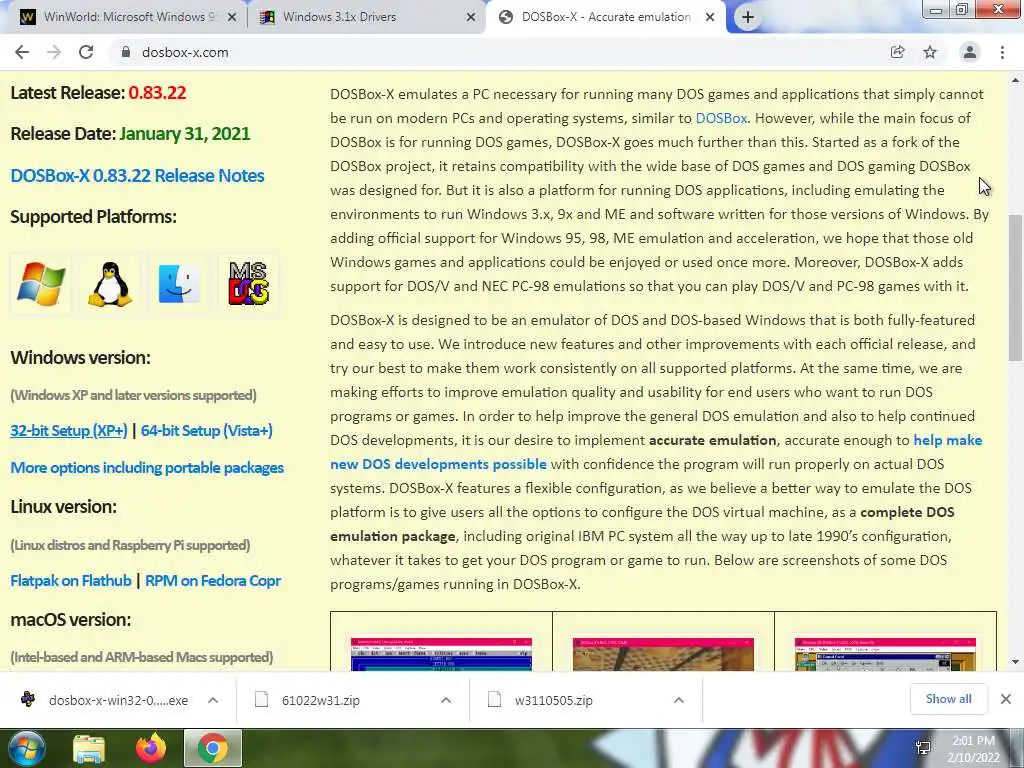Close the Windows 3.1x Drivers tab
Image resolution: width=1024 pixels, height=768 pixels.
(471, 18)
